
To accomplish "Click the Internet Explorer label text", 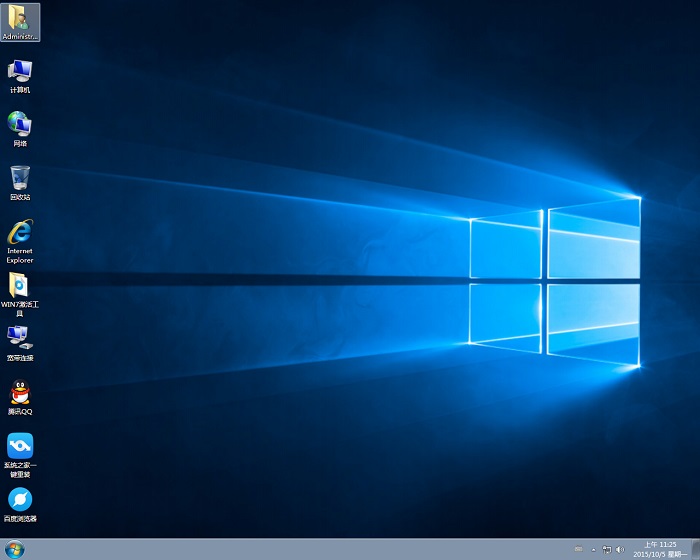I will point(19,256).
